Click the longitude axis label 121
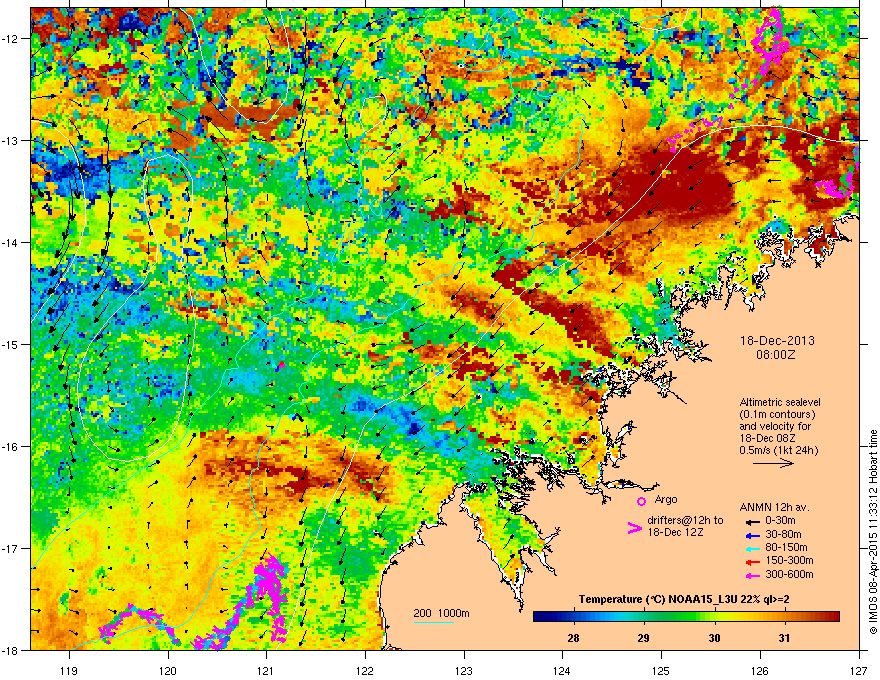 (x=266, y=670)
